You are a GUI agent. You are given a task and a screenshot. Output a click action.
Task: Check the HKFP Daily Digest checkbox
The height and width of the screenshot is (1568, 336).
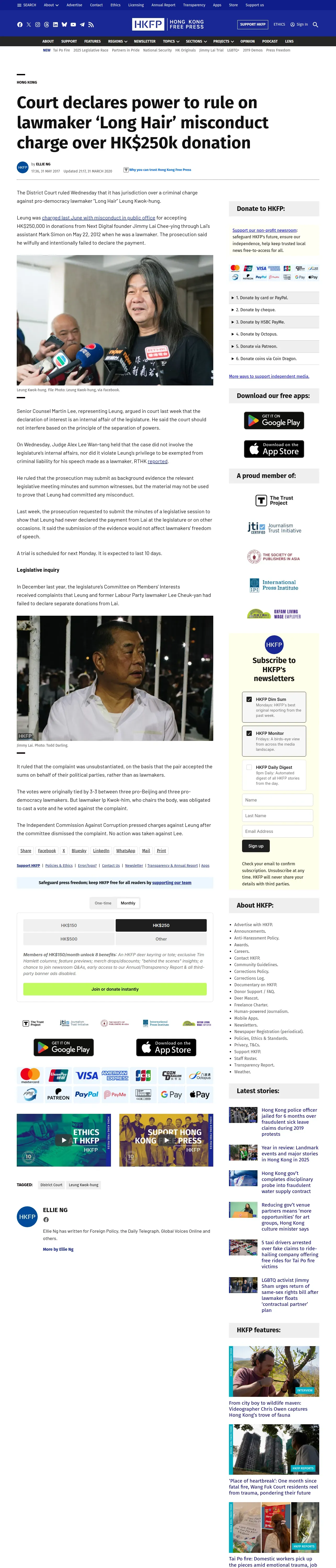[249, 768]
